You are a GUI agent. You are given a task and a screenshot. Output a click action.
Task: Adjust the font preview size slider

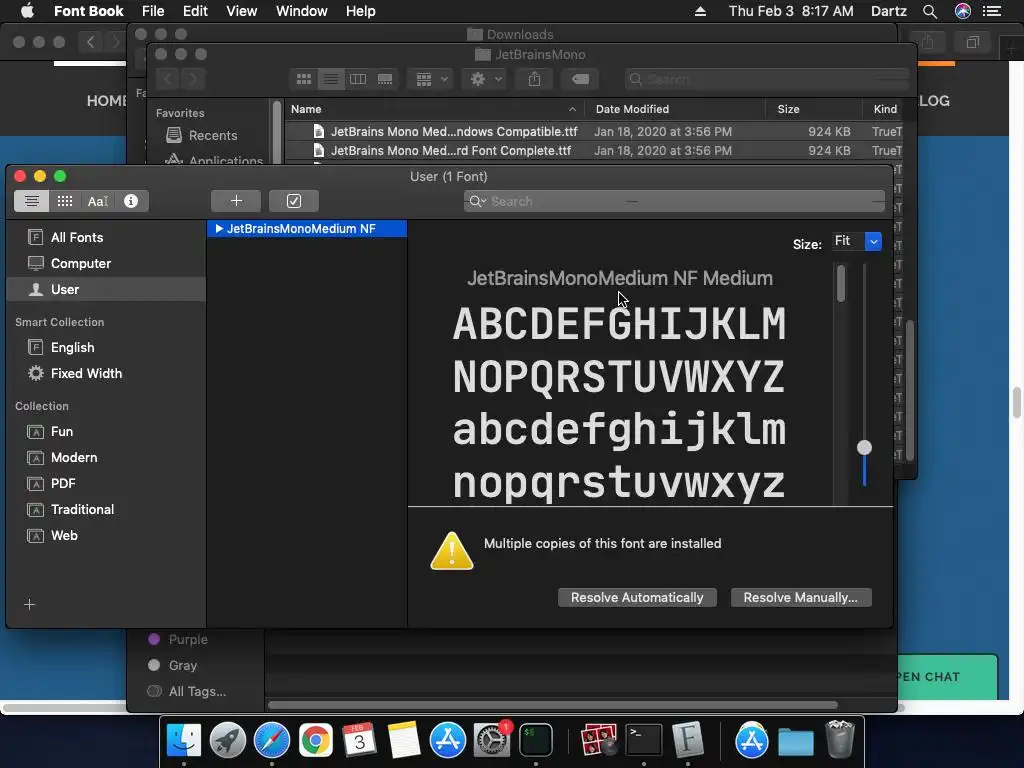point(864,447)
